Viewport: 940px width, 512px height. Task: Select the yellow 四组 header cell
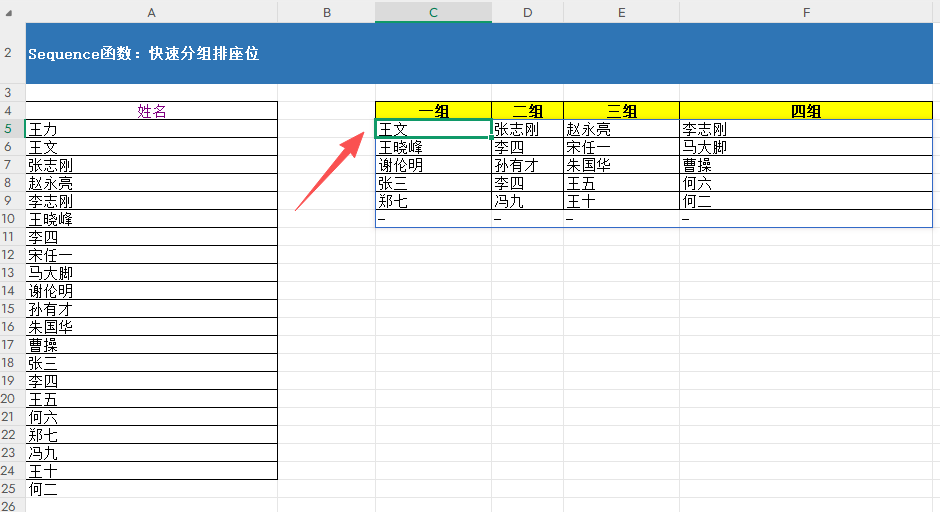click(806, 111)
